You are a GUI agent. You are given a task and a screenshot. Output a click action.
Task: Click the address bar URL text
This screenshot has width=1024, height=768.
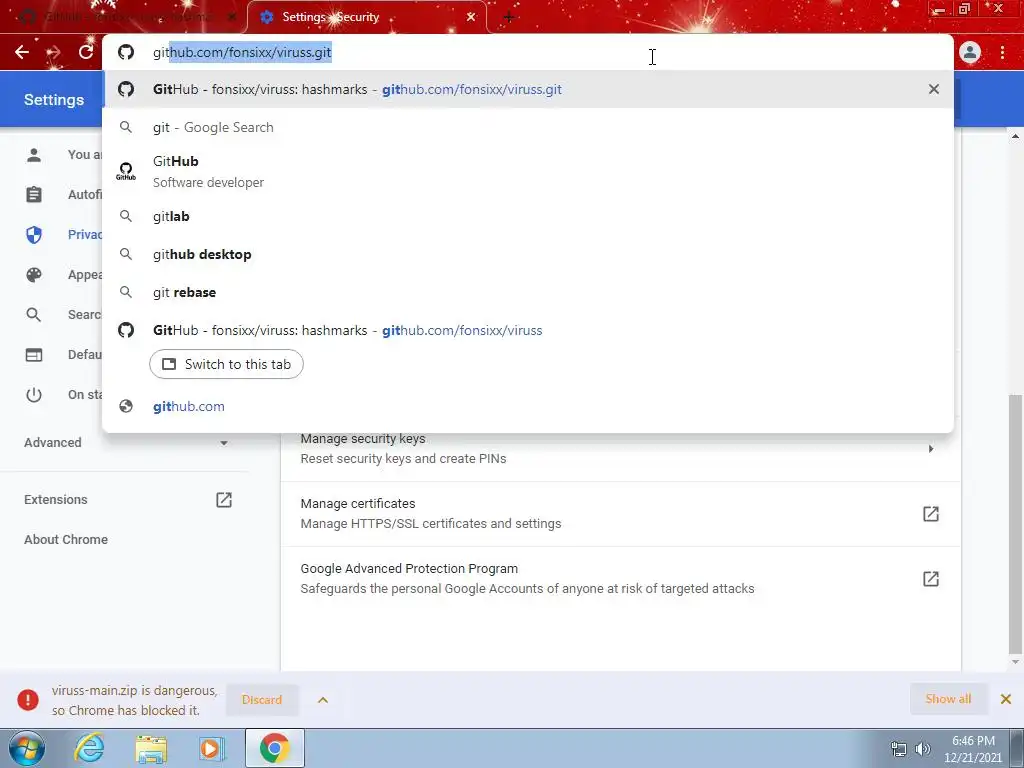pos(242,52)
